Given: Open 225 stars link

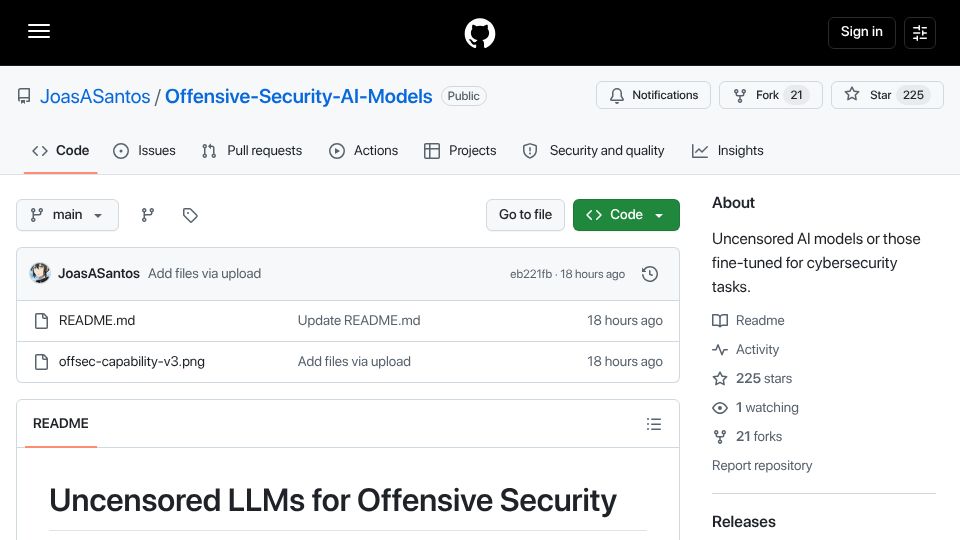Looking at the screenshot, I should 763,378.
